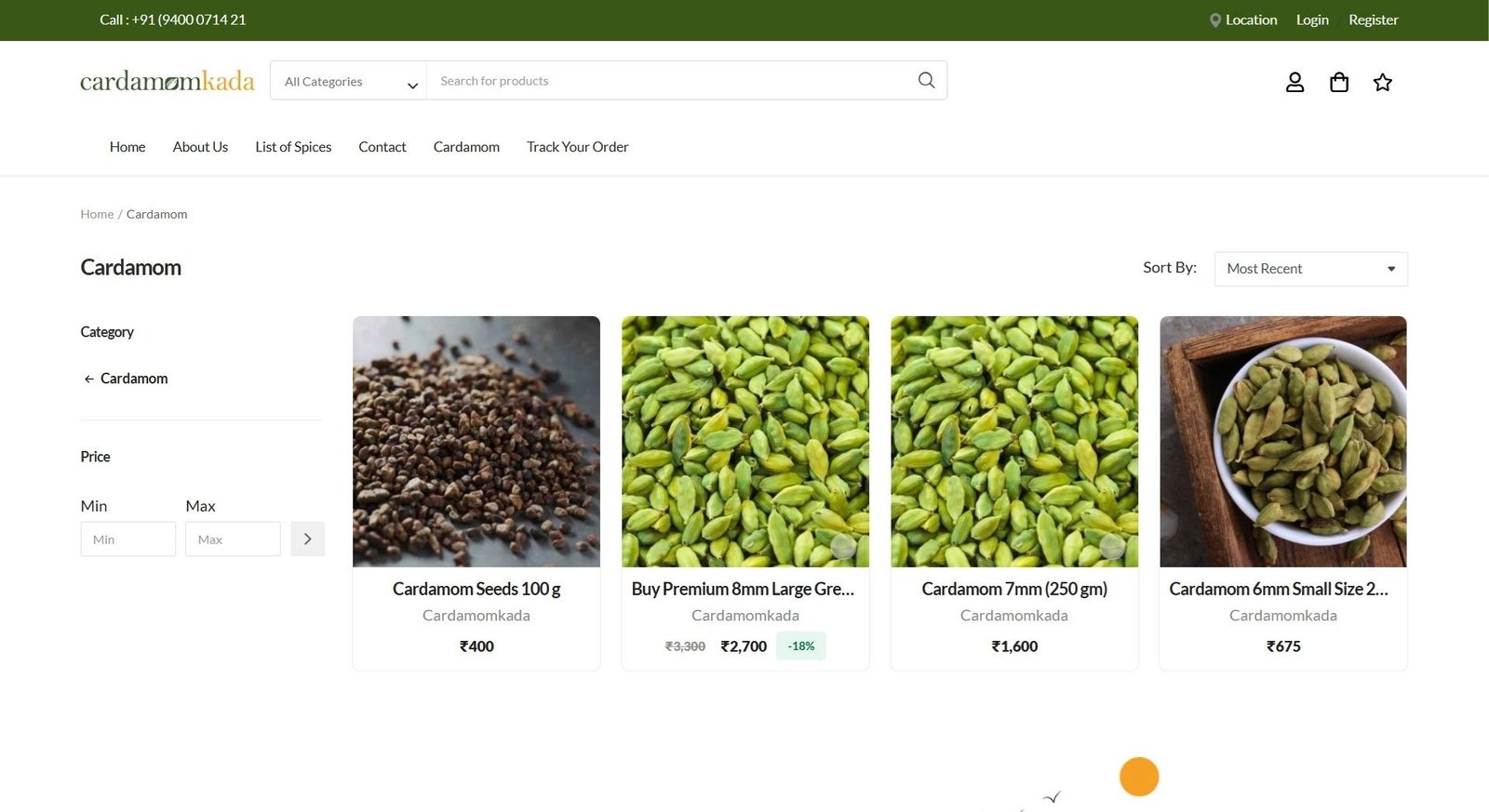Open List of Spices menu item
The image size is (1489, 812).
pyautogui.click(x=293, y=147)
